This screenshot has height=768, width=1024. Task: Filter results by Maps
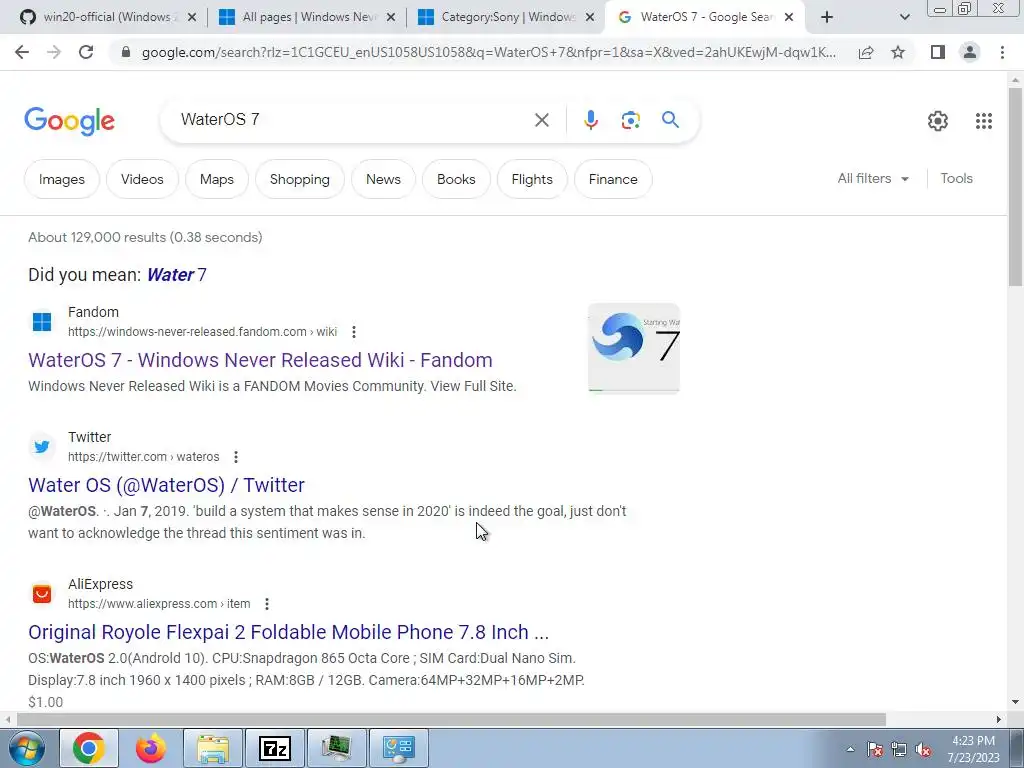pyautogui.click(x=217, y=179)
